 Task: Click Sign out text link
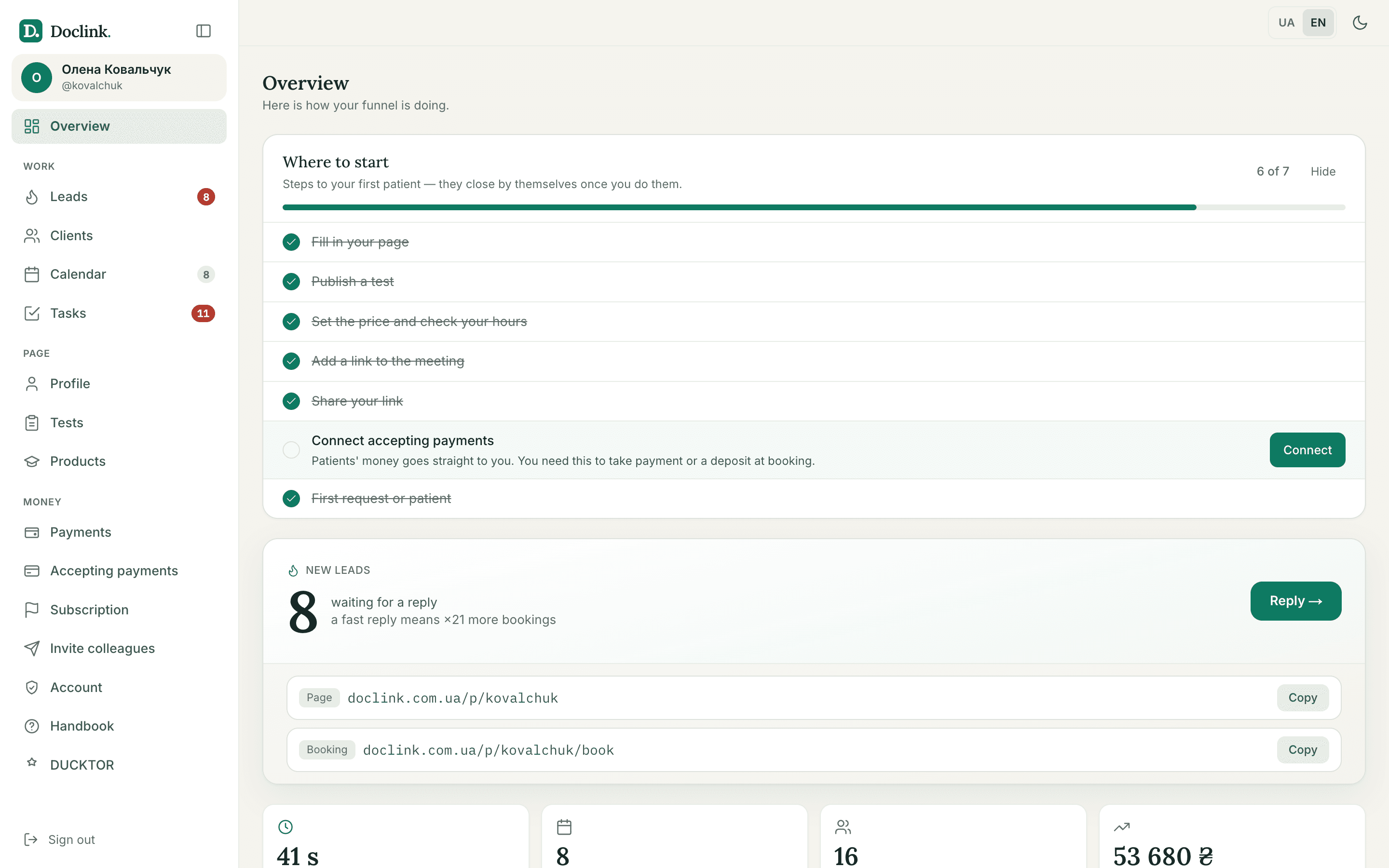(72, 839)
